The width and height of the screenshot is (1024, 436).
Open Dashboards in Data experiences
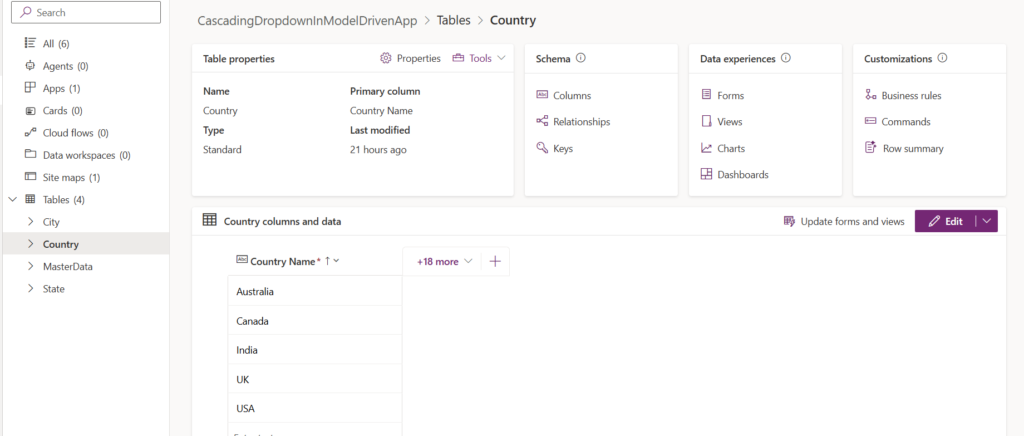coord(742,174)
